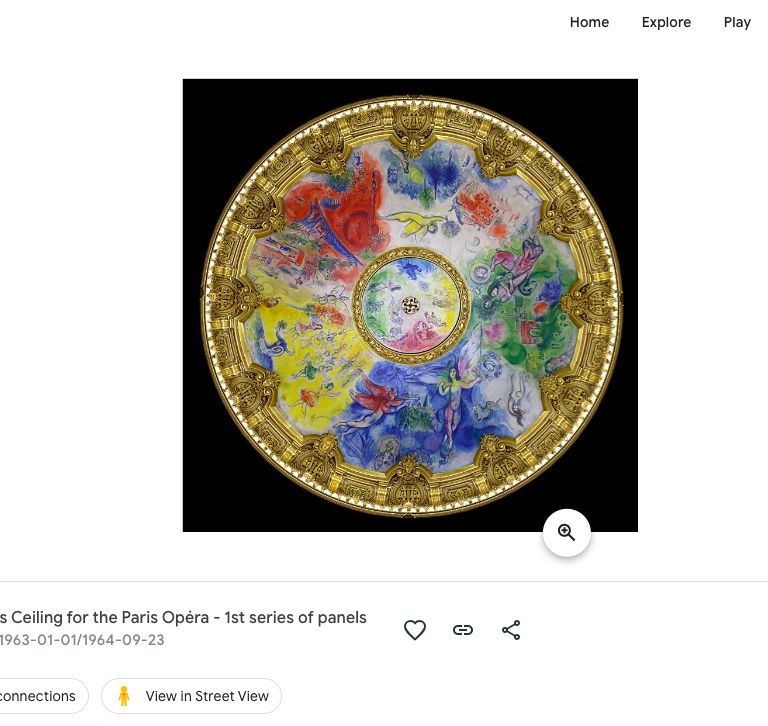Copy the artwork link via chain icon
Image resolution: width=768 pixels, height=726 pixels.
[463, 630]
